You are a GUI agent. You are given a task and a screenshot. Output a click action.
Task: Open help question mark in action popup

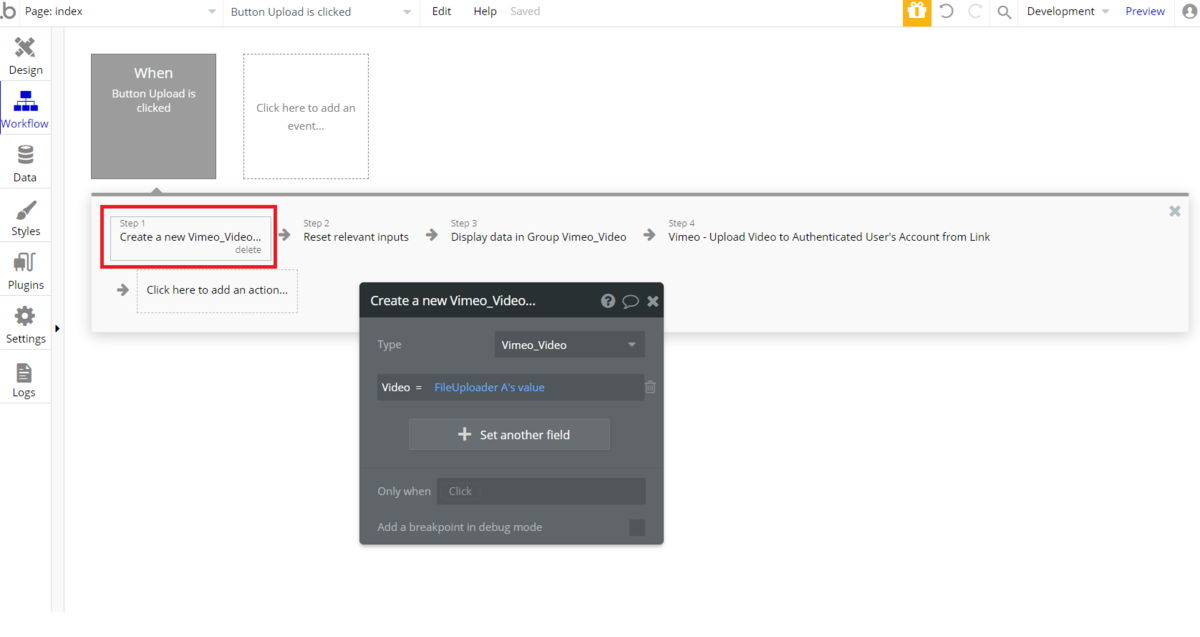(x=607, y=300)
